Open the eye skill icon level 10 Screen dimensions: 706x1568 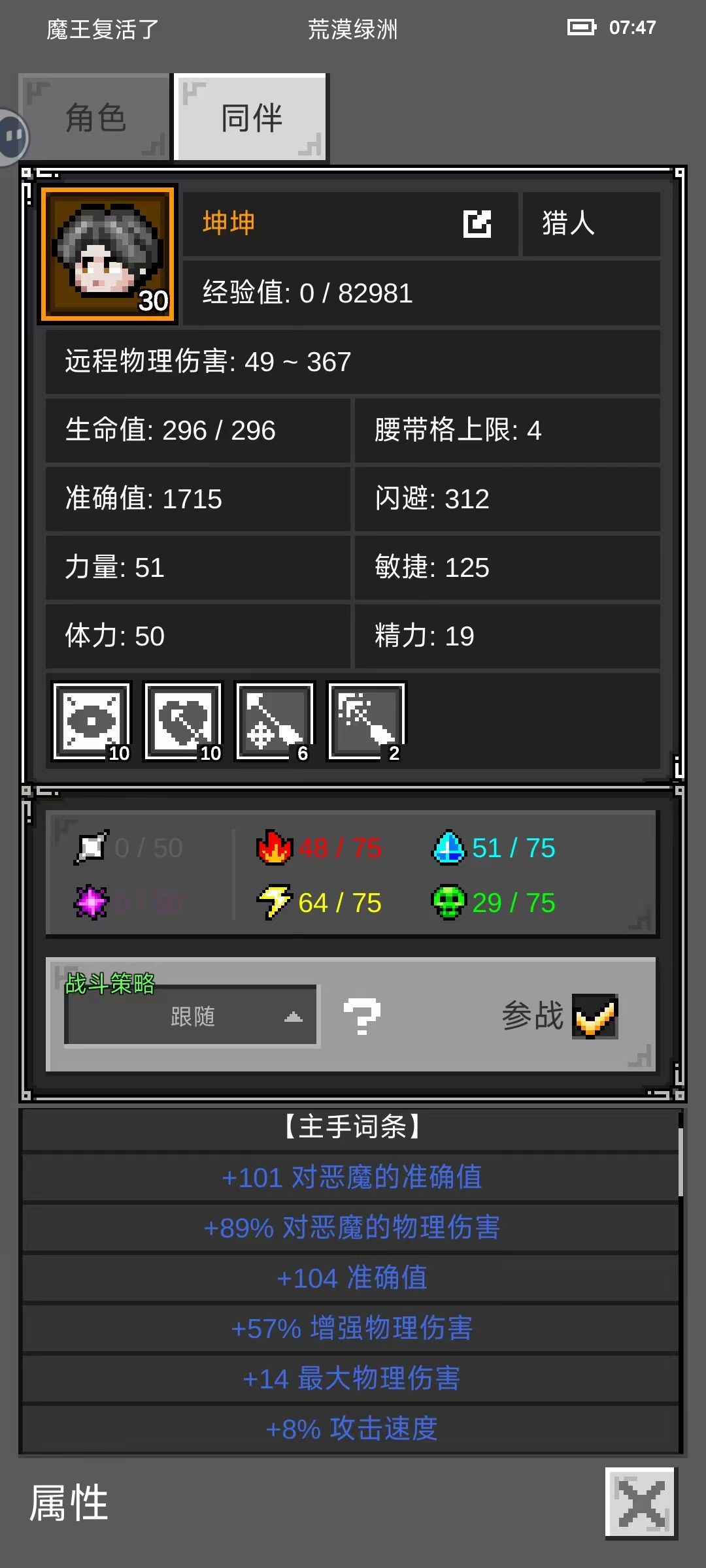point(92,721)
